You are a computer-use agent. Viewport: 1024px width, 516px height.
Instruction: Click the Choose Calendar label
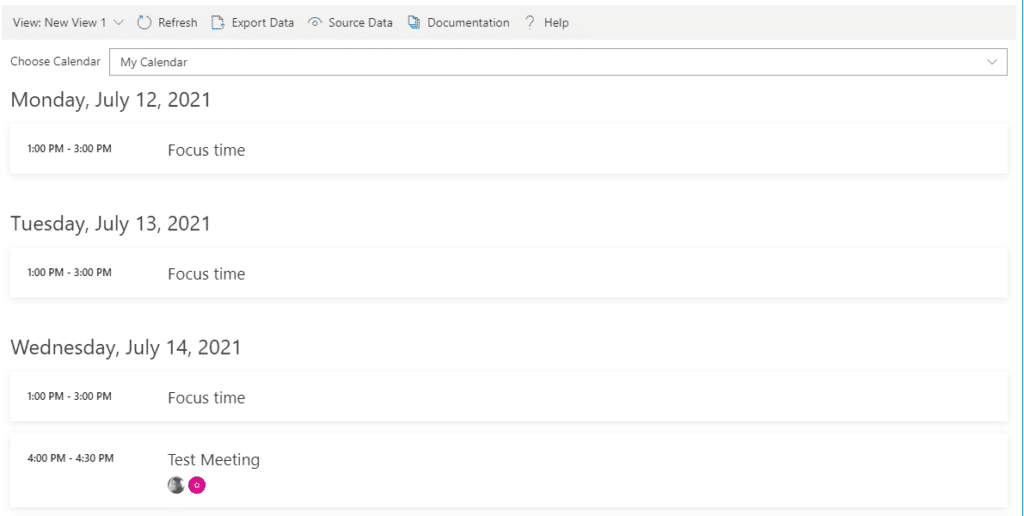click(55, 62)
